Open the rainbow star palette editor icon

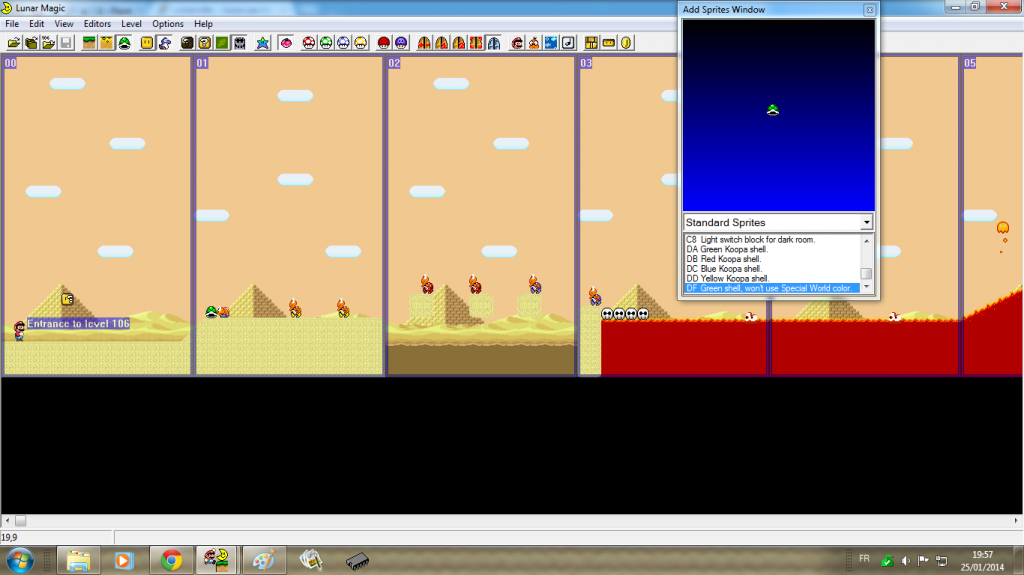tap(263, 43)
